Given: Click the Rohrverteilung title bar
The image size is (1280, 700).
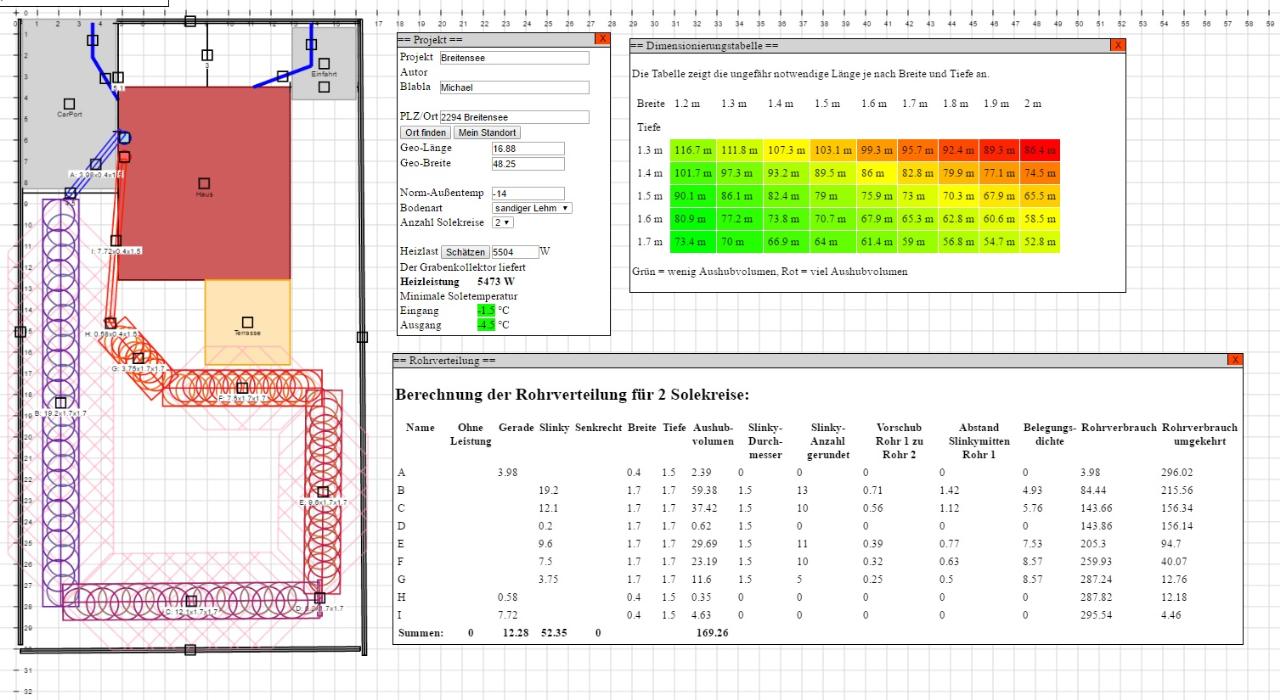Looking at the screenshot, I should click(x=811, y=360).
